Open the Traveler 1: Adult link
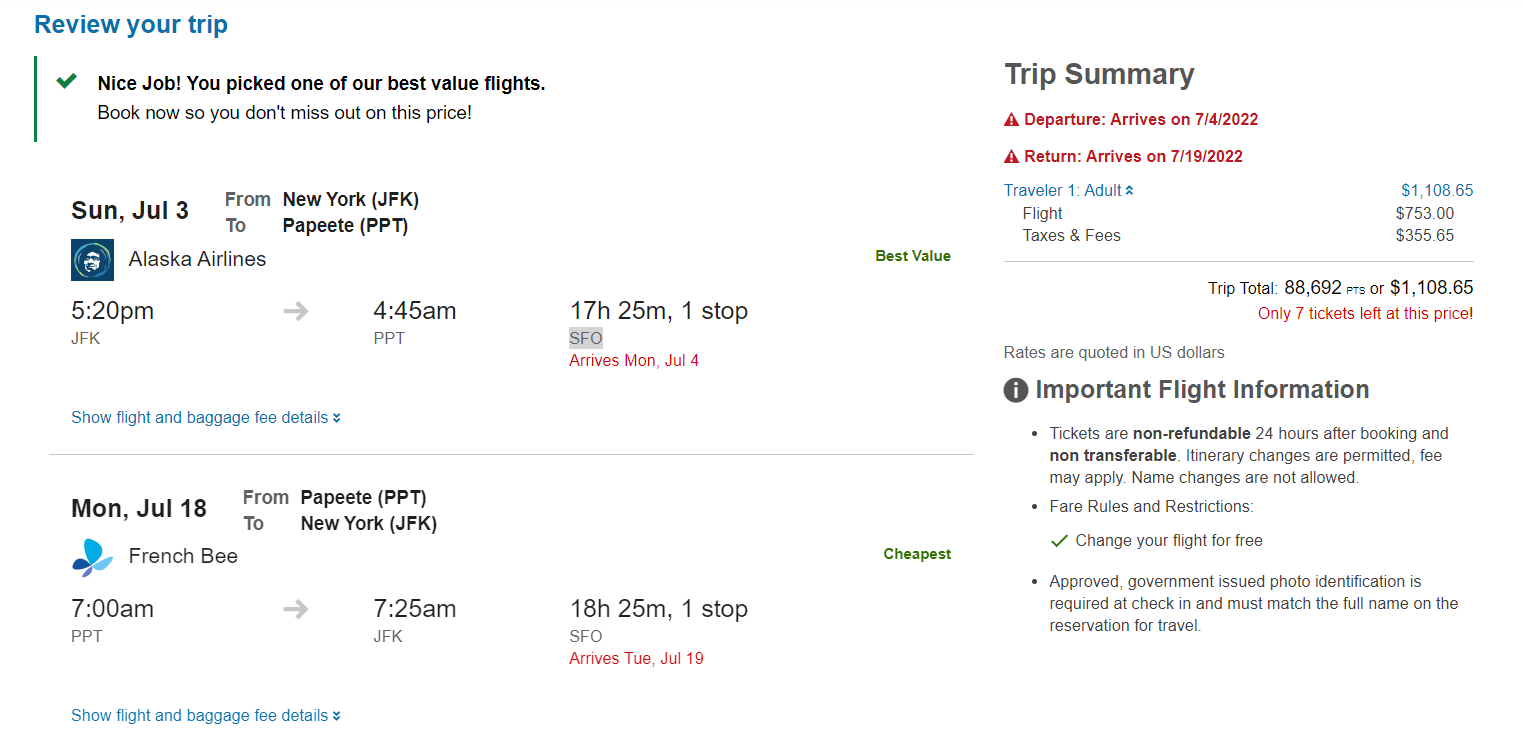Screen dimensions: 1522x738 pos(1062,189)
